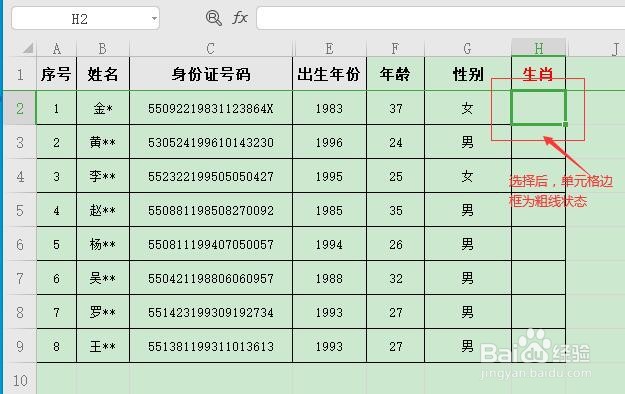The height and width of the screenshot is (394, 625).
Task: Select column A header
Action: (x=57, y=49)
